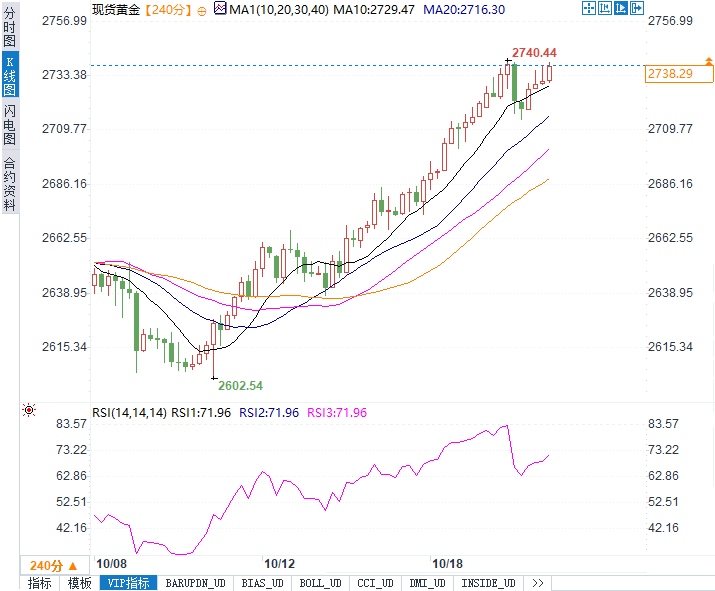Open the 闪电图 side tab
Viewport: 715px width, 591px height.
pyautogui.click(x=9, y=127)
